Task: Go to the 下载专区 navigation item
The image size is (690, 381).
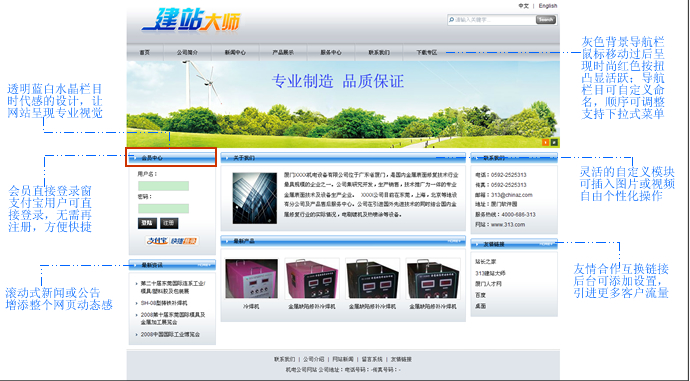Action: coord(427,52)
